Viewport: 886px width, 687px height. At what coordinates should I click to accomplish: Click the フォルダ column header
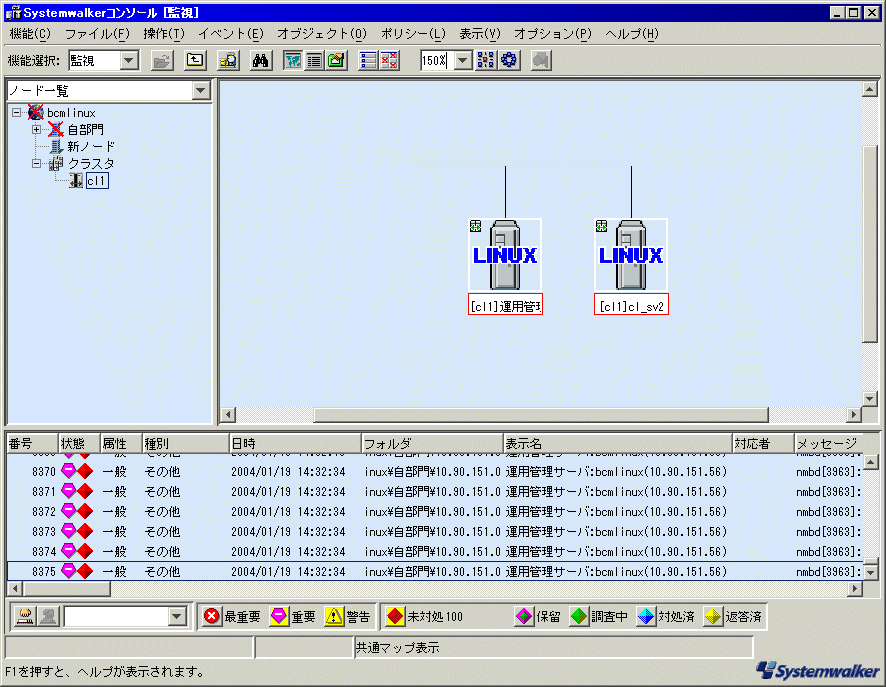click(x=430, y=443)
